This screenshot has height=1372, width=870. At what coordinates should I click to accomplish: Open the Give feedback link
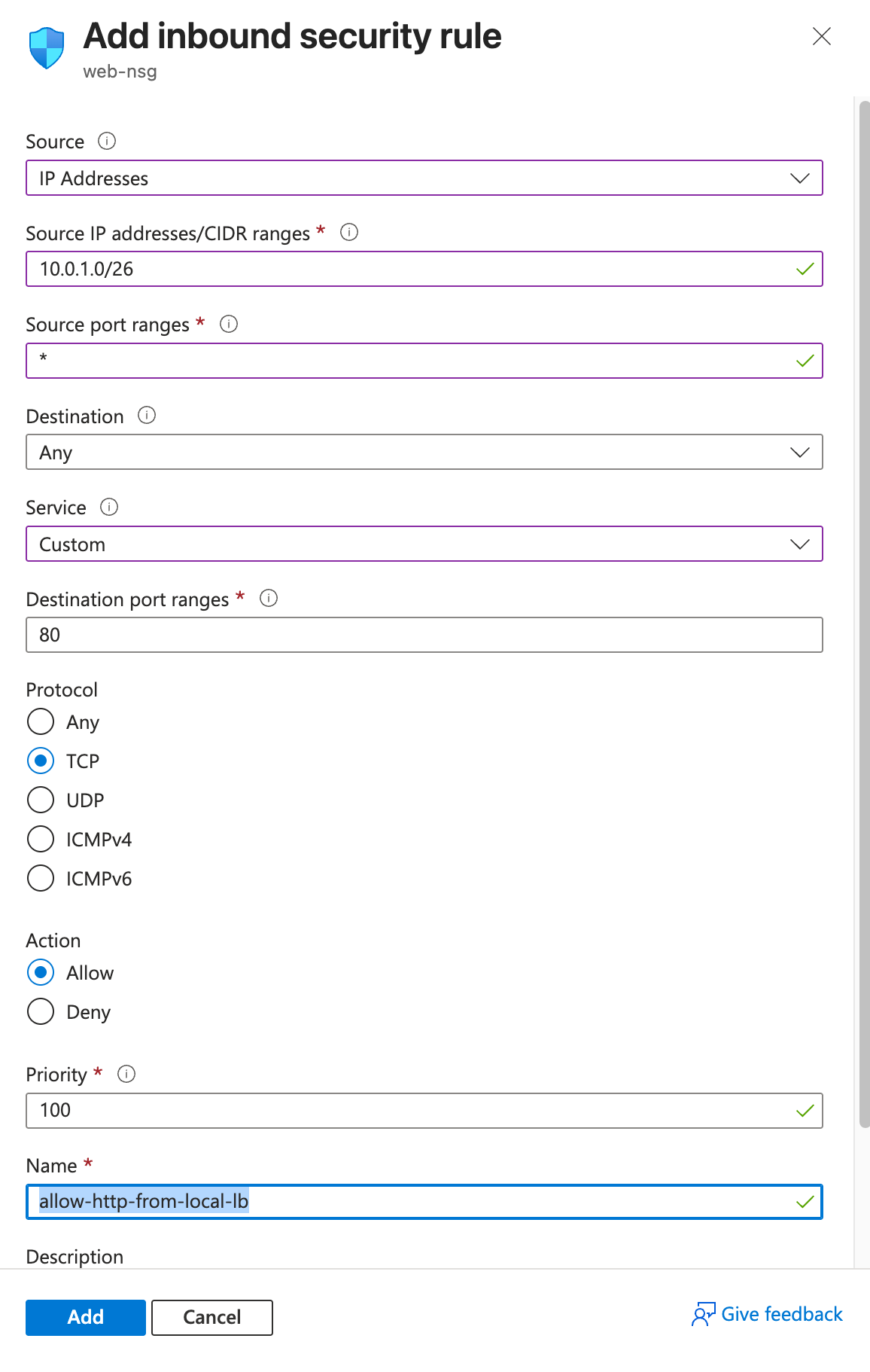point(768,1314)
